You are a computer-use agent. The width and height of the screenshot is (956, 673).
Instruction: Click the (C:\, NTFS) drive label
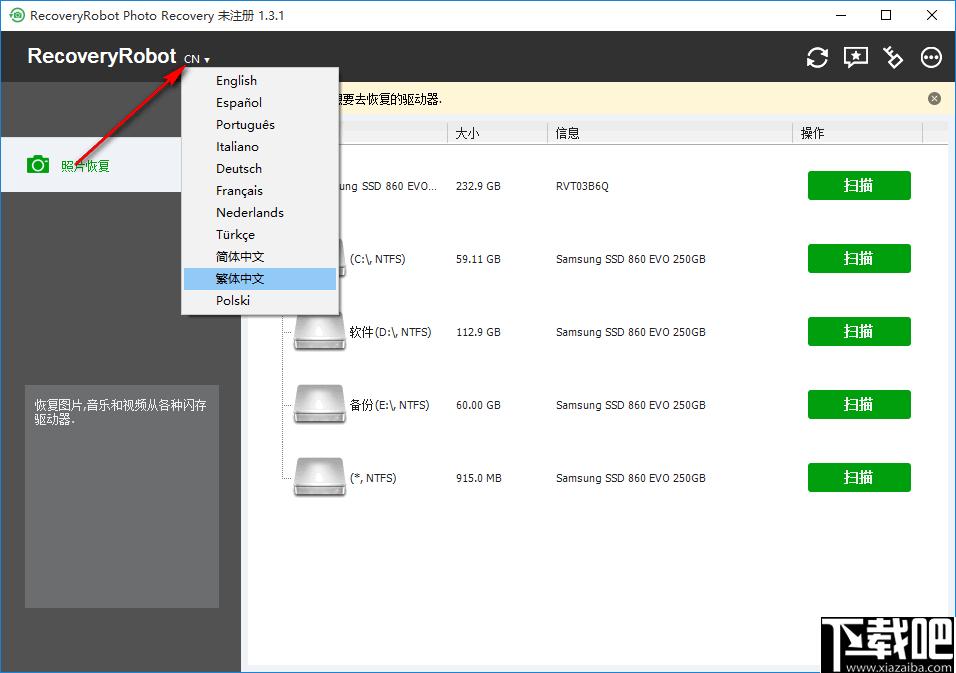click(377, 259)
